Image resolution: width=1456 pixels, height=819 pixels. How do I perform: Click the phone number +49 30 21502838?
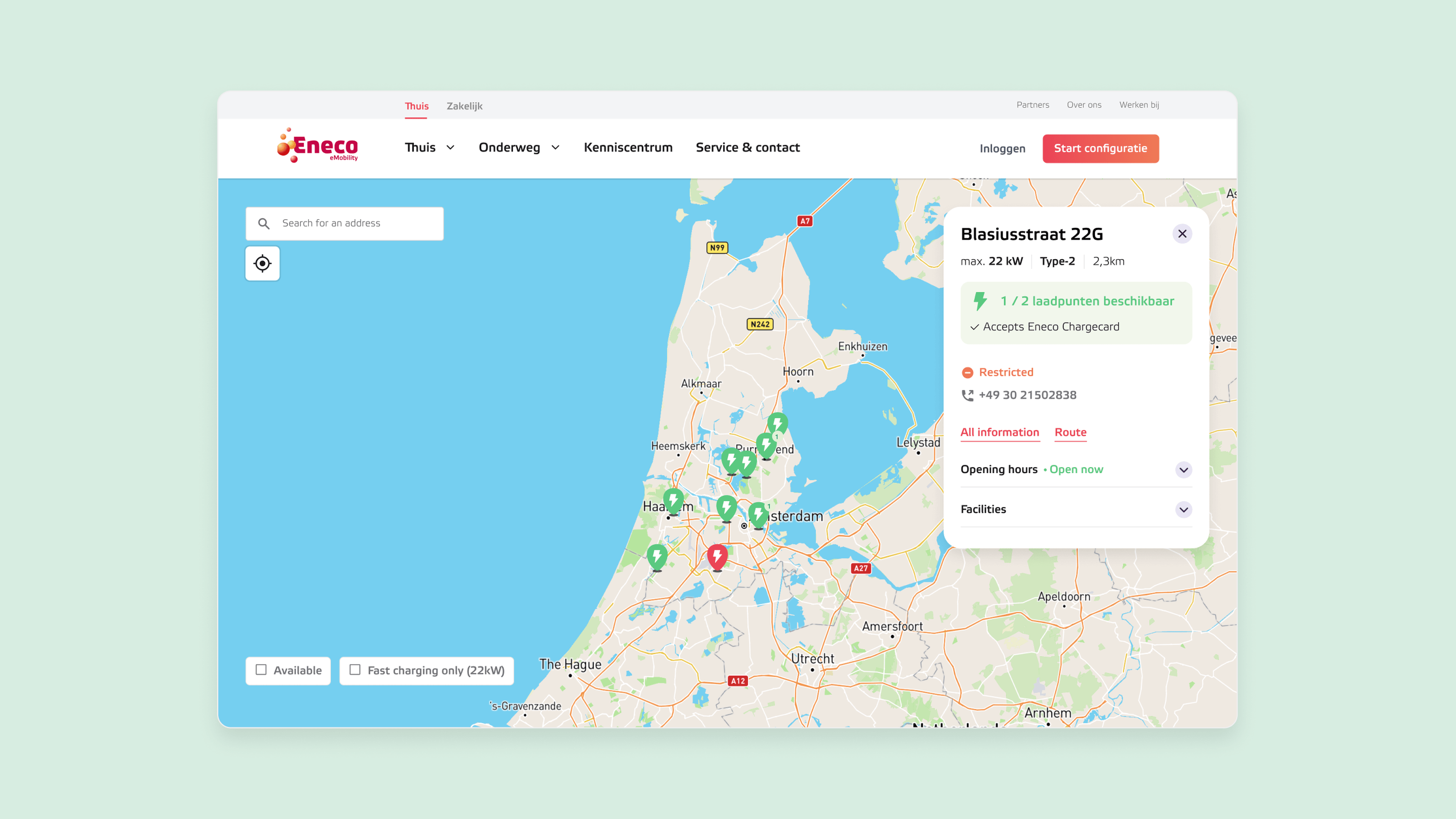point(1027,395)
